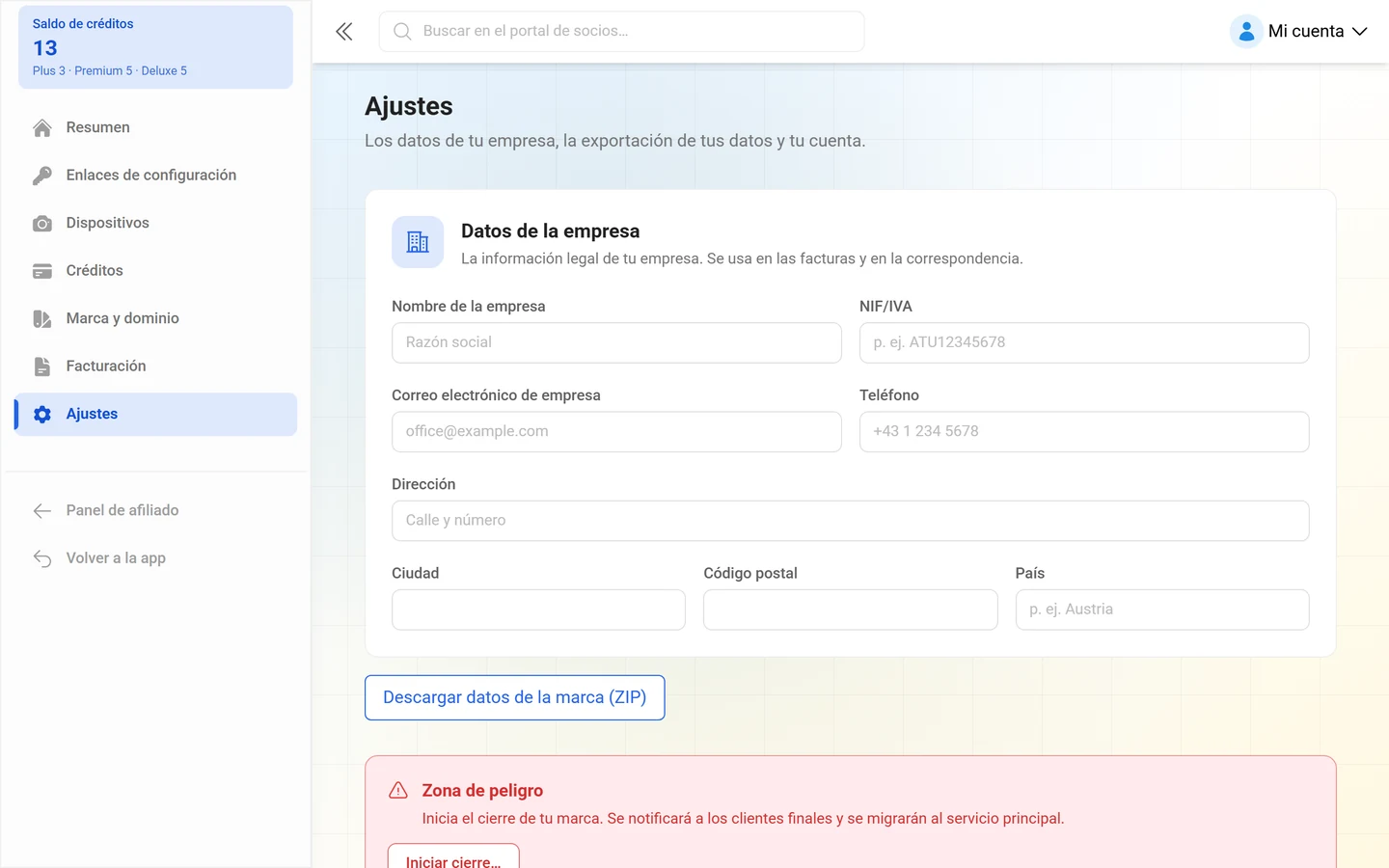The height and width of the screenshot is (868, 1389).
Task: Click the return arrow icon for Volver a la app
Action: pos(42,558)
